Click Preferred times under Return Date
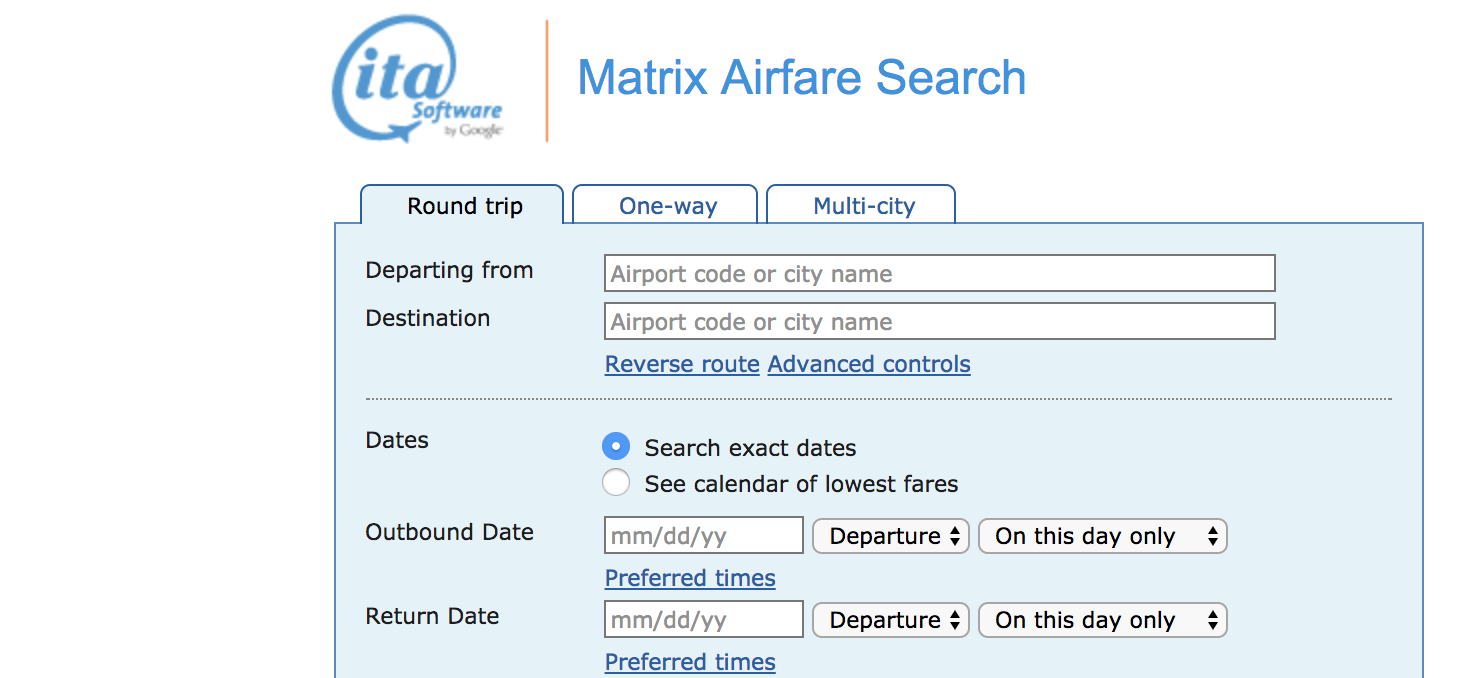The height and width of the screenshot is (678, 1474). tap(690, 662)
